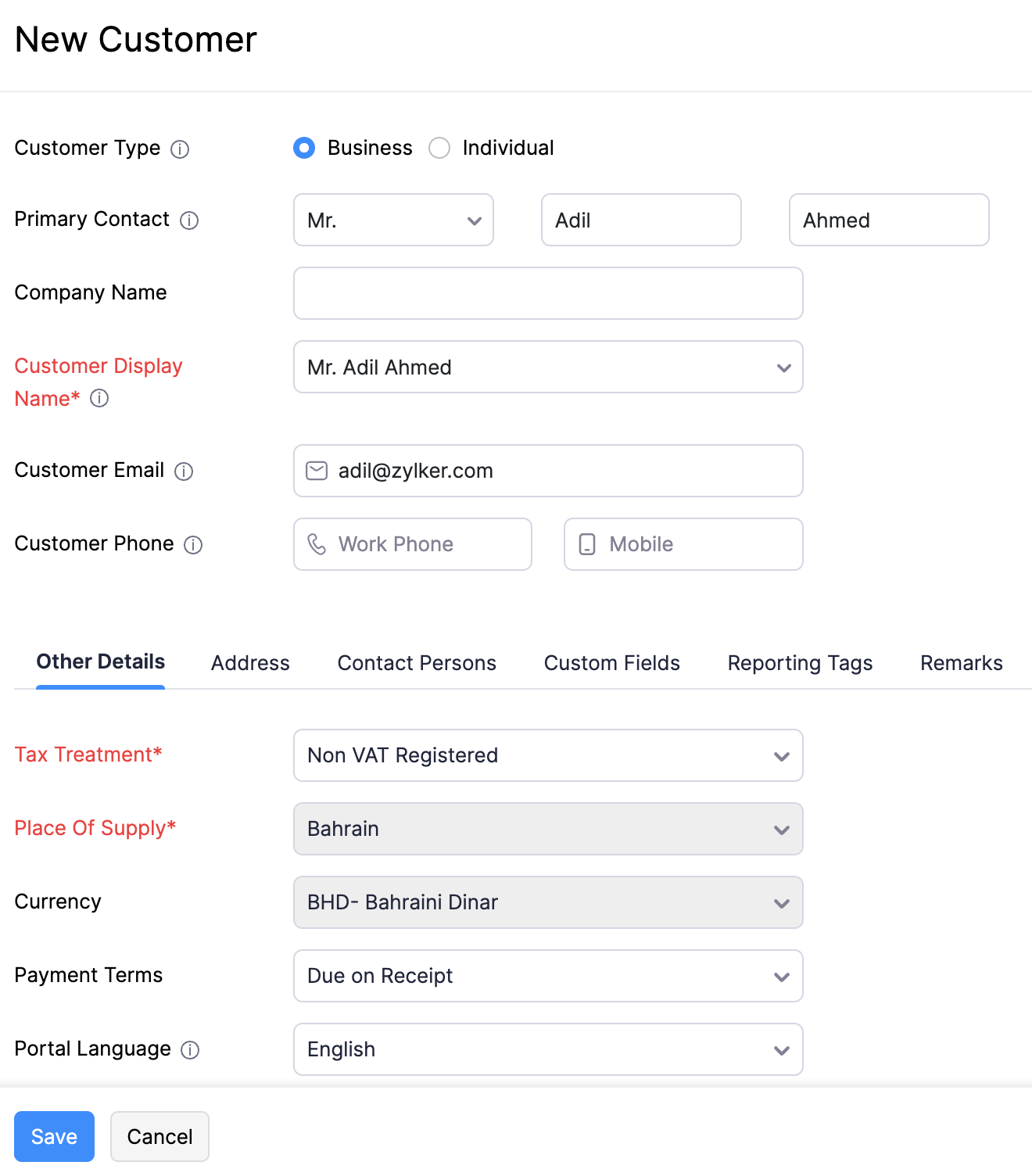This screenshot has width=1032, height=1176.
Task: Click the Company Name input field
Action: click(547, 293)
